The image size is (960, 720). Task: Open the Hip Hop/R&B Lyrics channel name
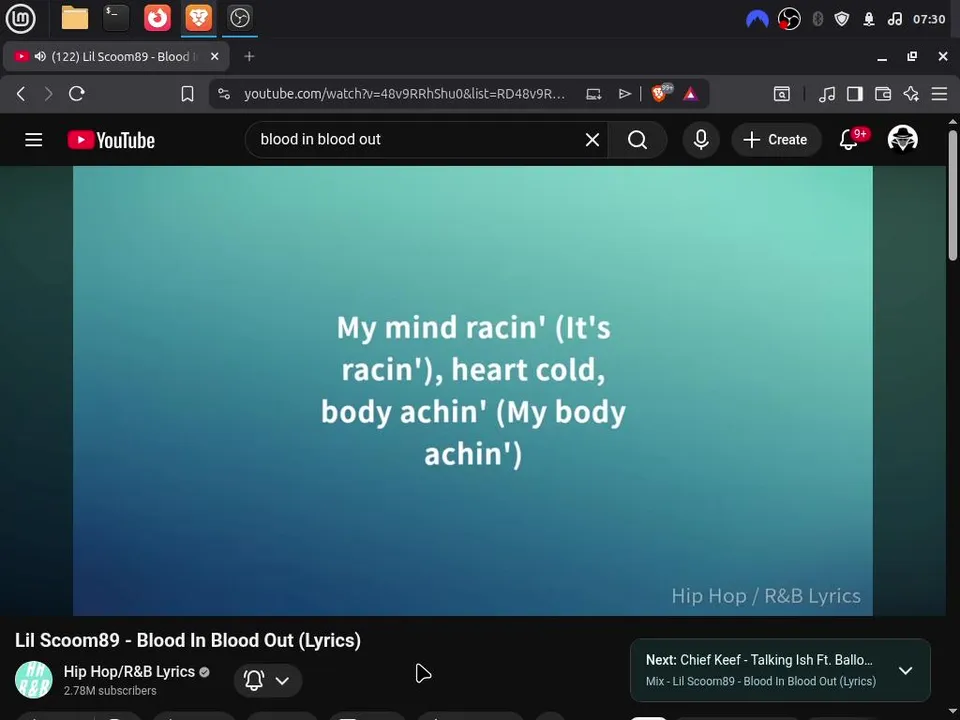[x=129, y=672]
